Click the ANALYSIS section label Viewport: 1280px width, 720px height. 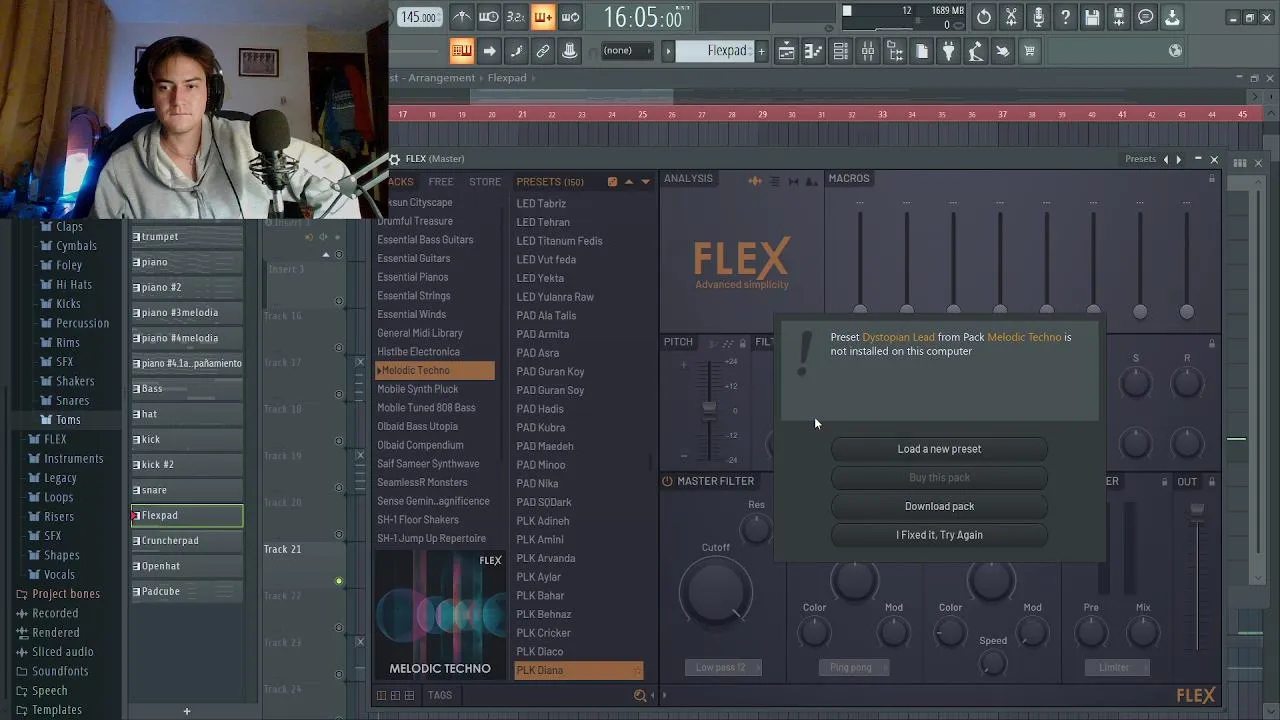pyautogui.click(x=688, y=179)
